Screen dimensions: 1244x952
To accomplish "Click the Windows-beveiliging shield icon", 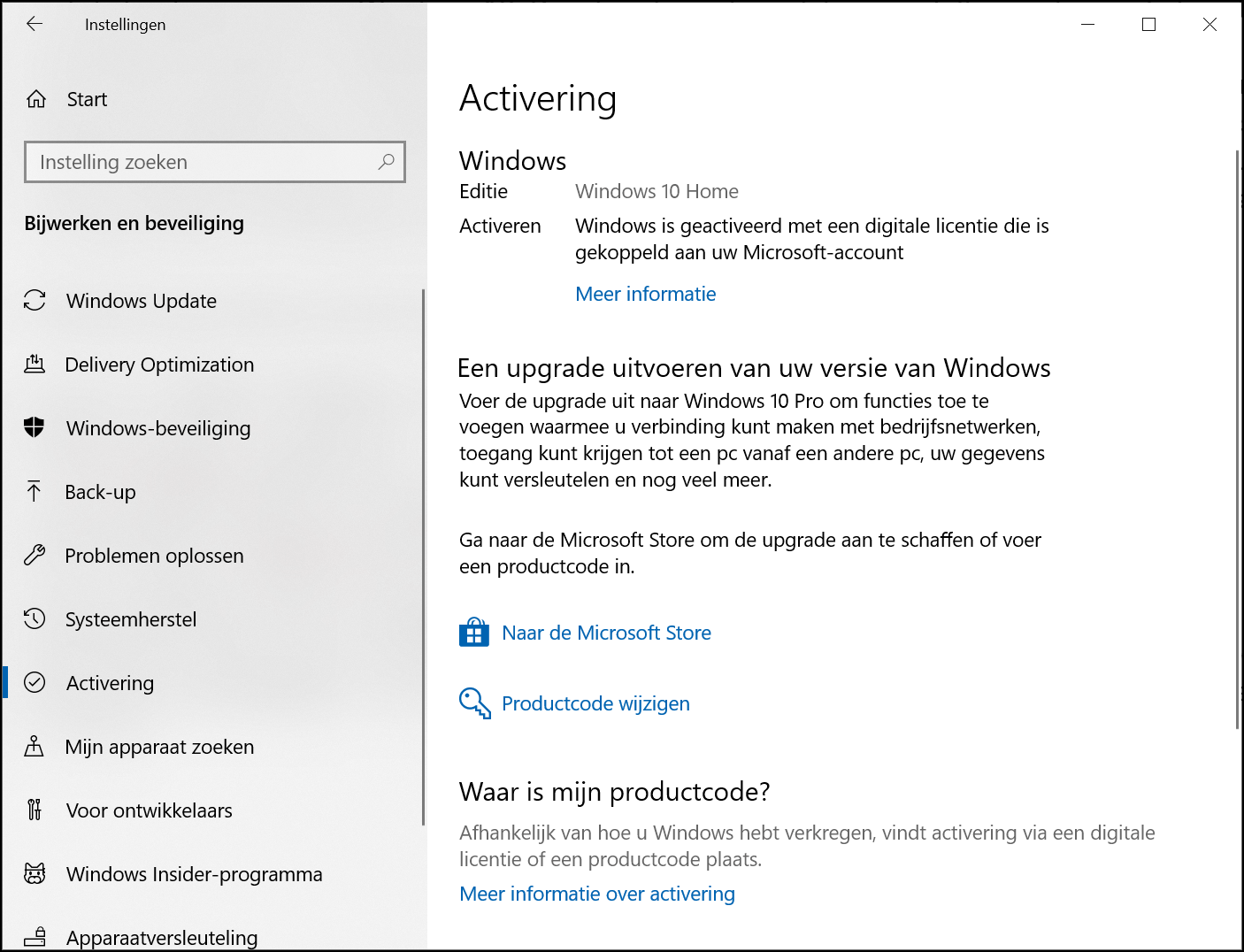I will (x=35, y=427).
